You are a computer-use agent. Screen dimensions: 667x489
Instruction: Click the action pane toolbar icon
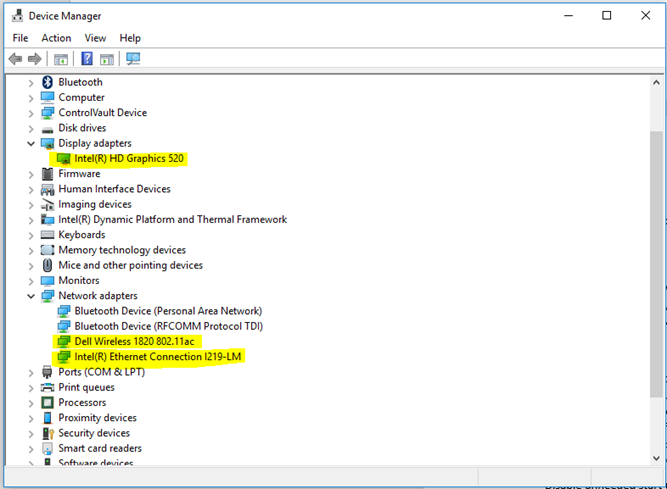(x=107, y=59)
